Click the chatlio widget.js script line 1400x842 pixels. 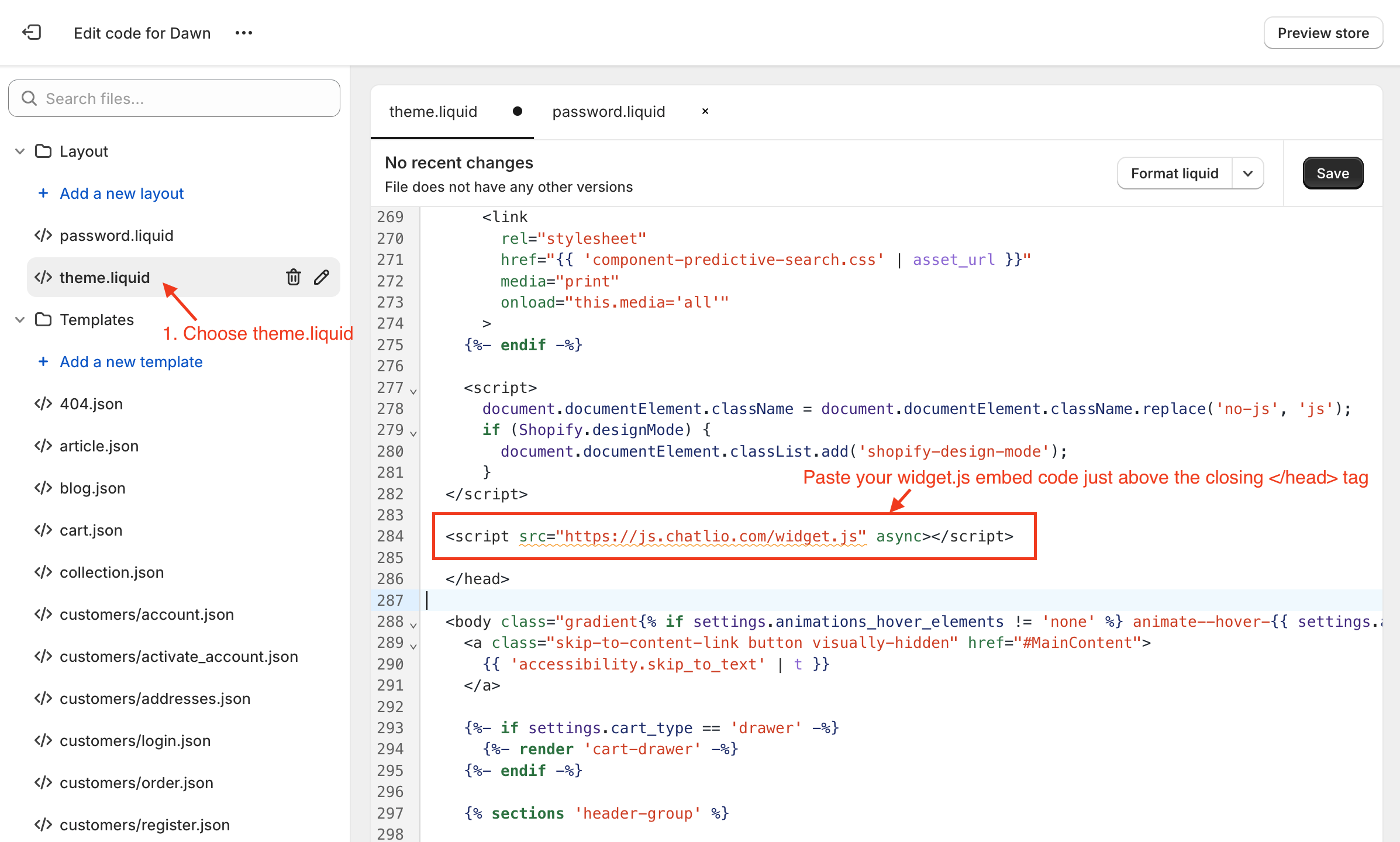point(729,536)
